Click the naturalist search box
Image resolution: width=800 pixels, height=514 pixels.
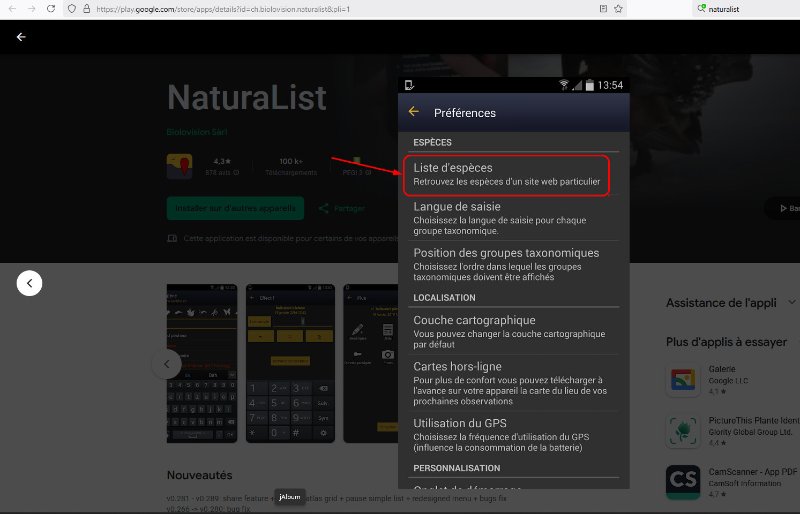[745, 9]
